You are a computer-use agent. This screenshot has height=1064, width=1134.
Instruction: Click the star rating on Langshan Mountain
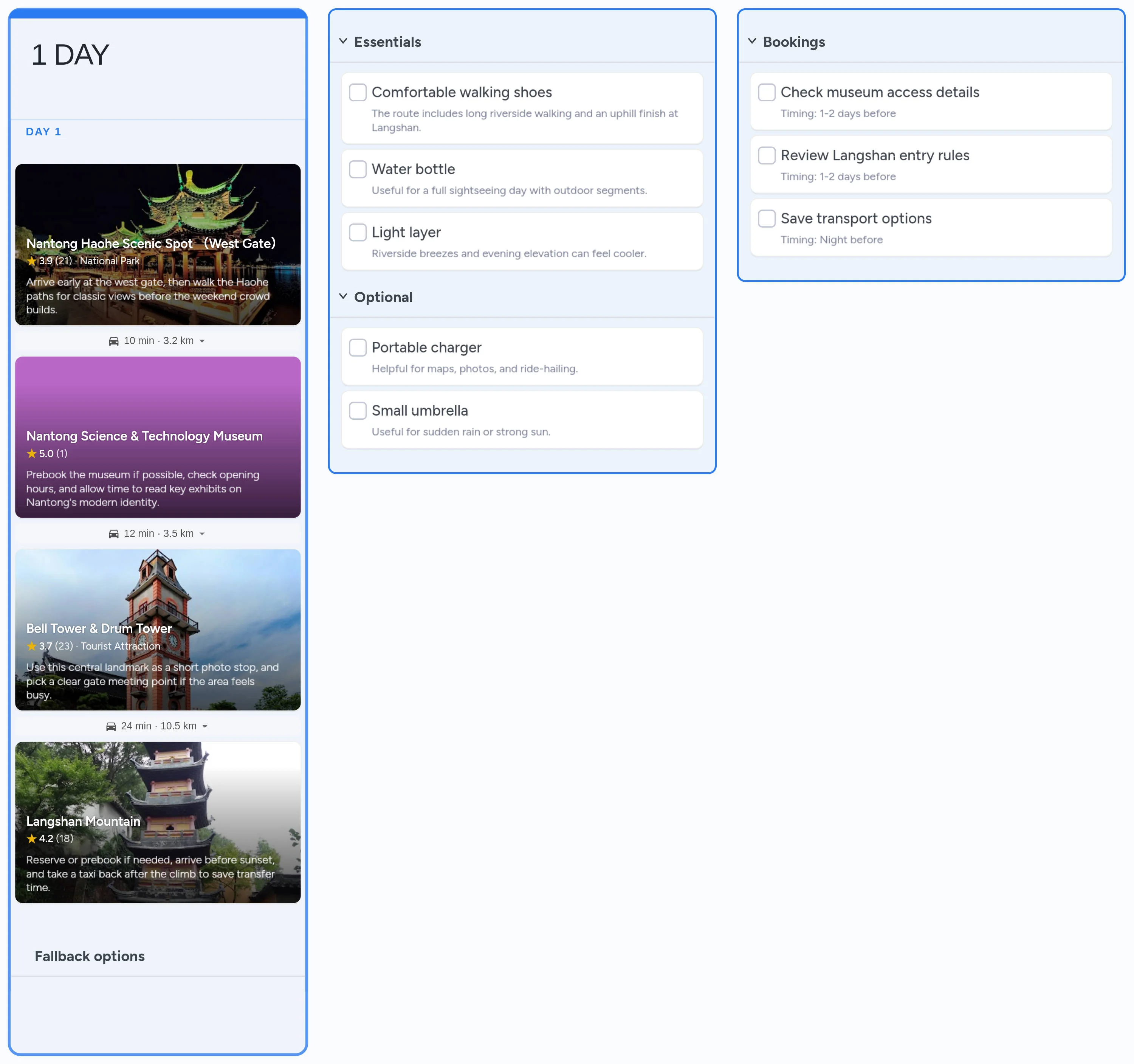pyautogui.click(x=32, y=839)
